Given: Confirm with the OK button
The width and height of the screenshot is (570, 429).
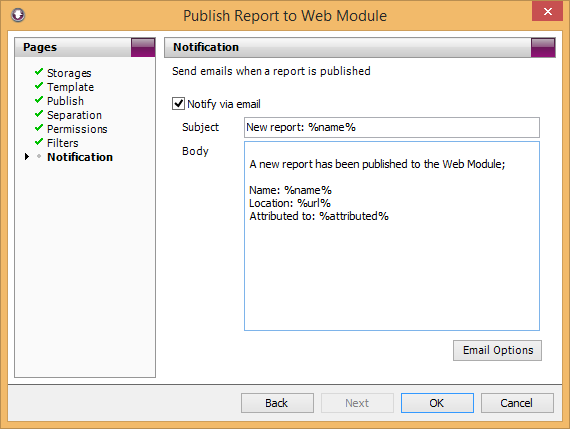Looking at the screenshot, I should [x=437, y=403].
